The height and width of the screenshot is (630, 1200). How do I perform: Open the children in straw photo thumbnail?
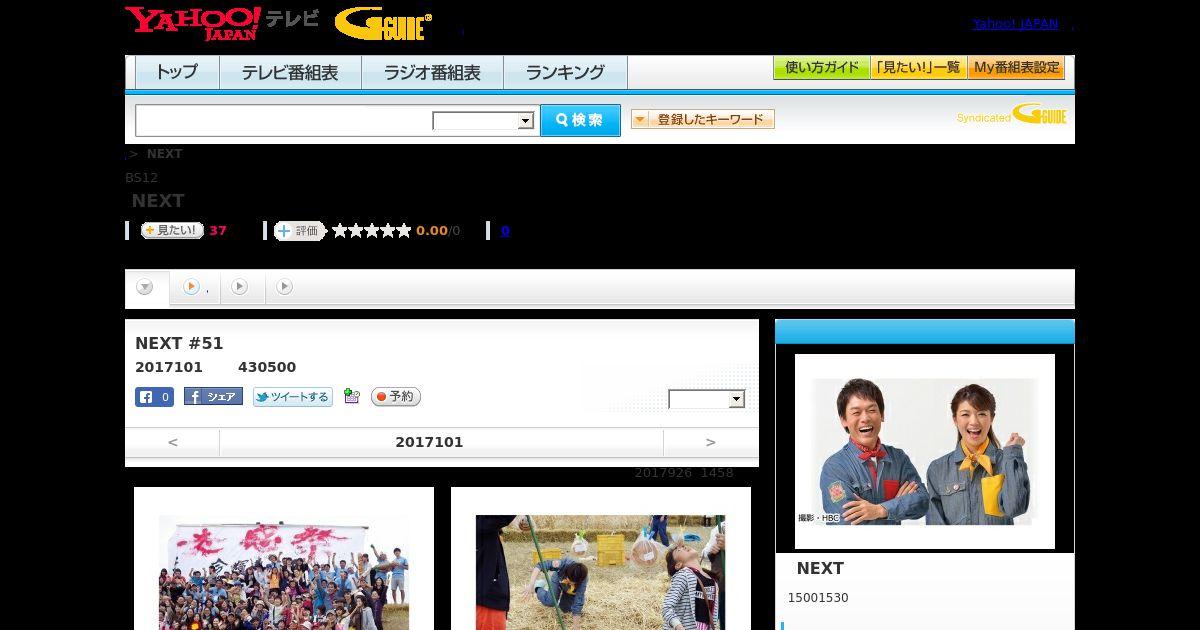click(600, 572)
